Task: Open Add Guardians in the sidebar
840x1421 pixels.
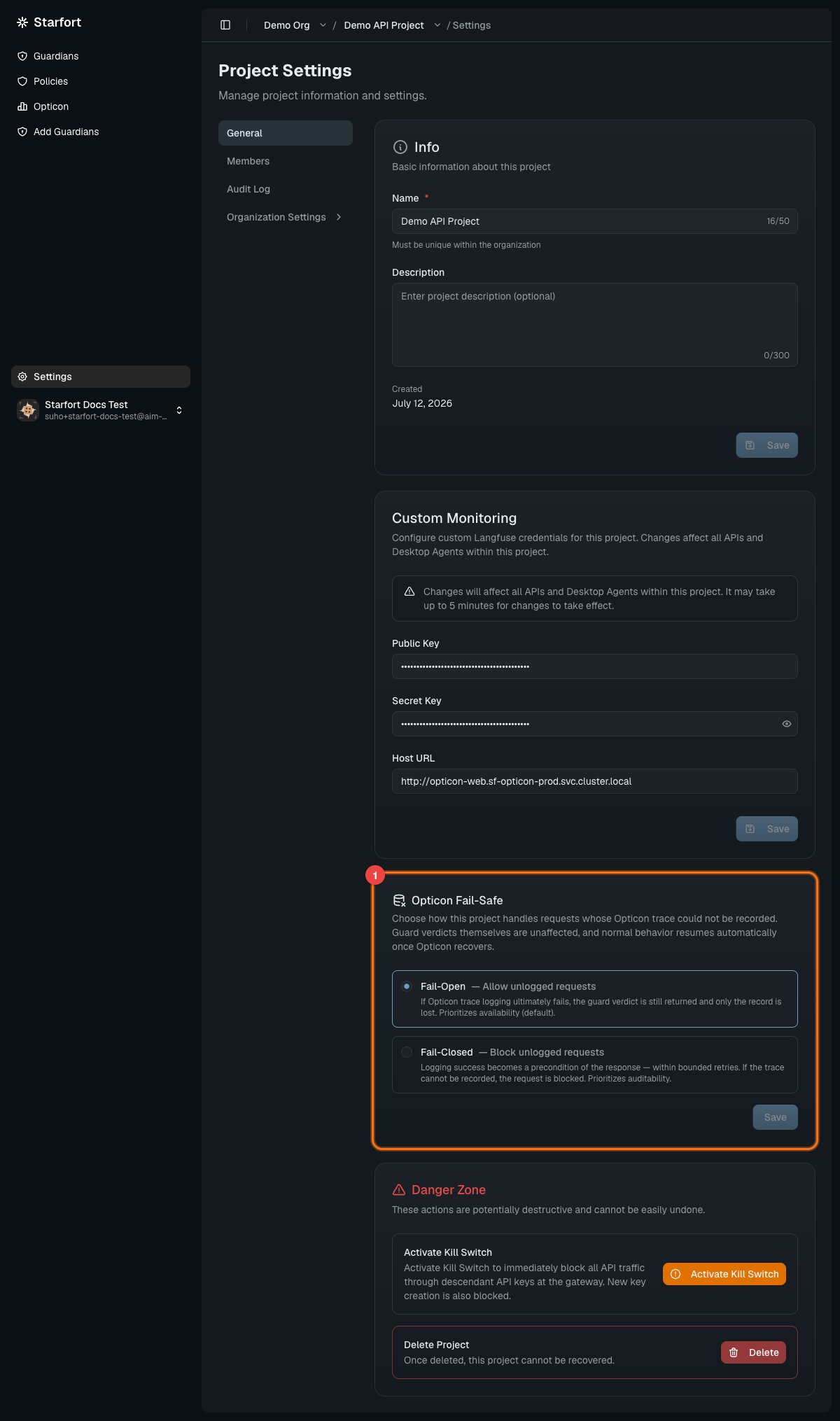Action: (x=101, y=132)
